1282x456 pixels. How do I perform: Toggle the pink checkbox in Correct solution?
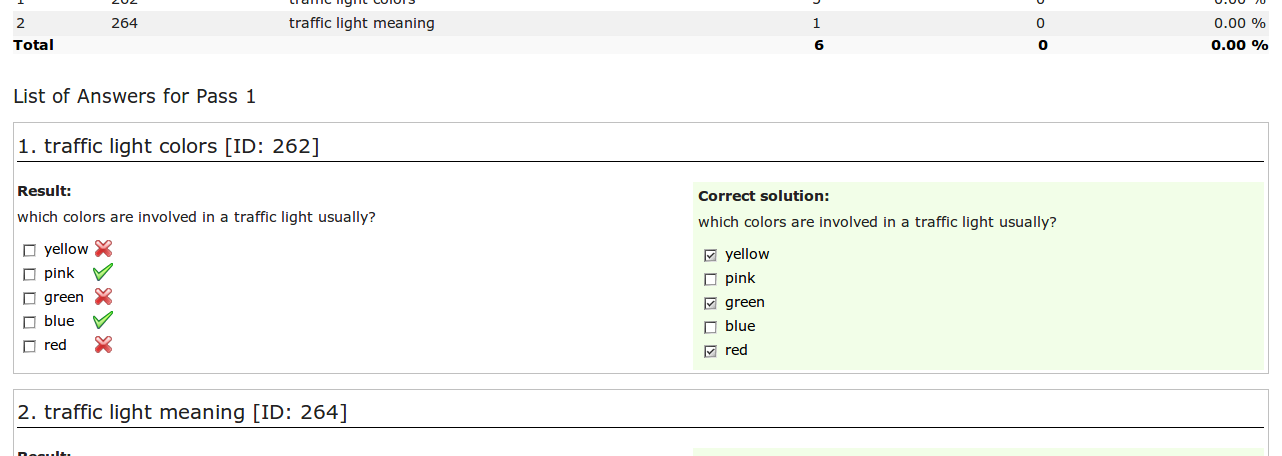(x=711, y=279)
